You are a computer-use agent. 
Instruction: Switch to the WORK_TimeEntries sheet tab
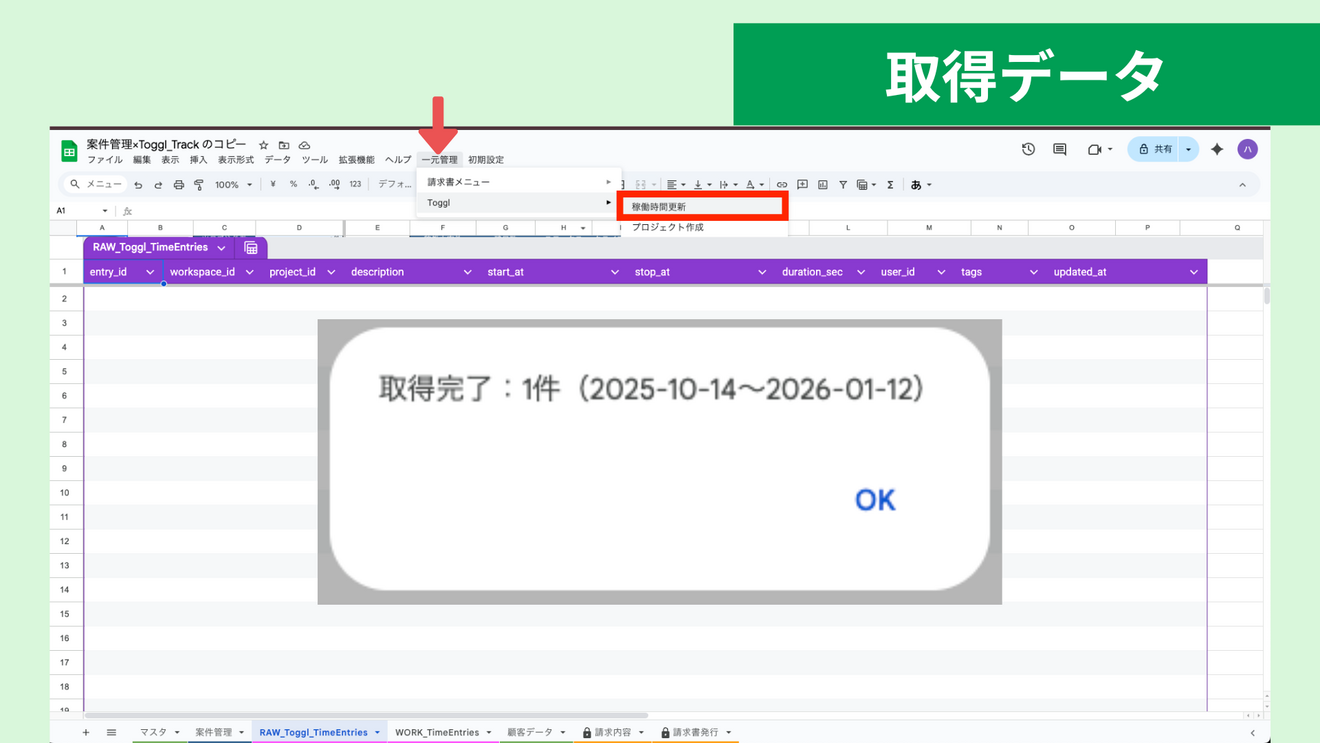point(443,732)
